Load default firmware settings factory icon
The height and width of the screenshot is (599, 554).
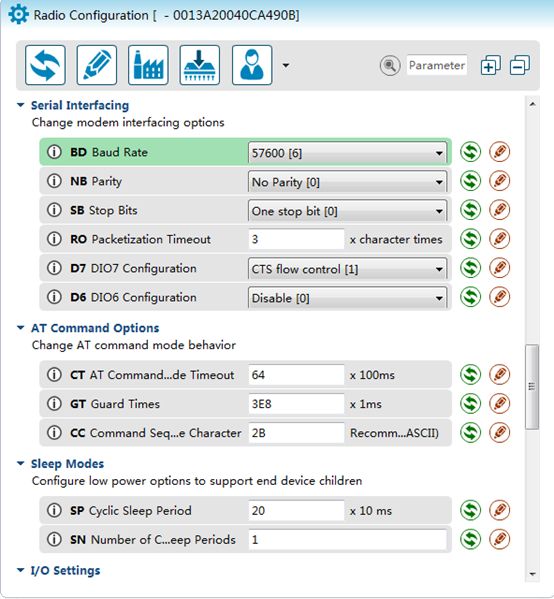point(148,65)
